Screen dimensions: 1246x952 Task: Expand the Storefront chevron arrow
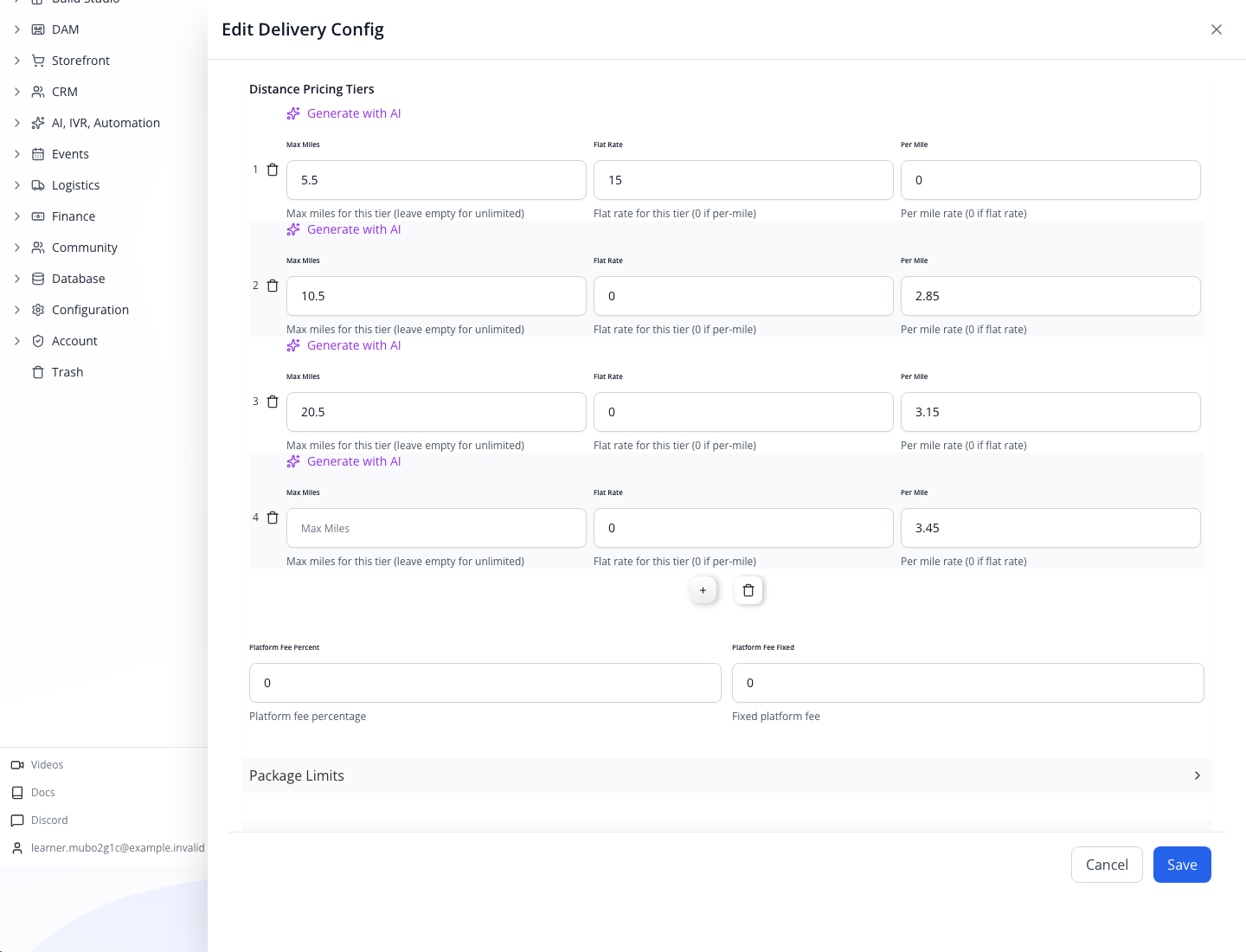pyautogui.click(x=17, y=61)
